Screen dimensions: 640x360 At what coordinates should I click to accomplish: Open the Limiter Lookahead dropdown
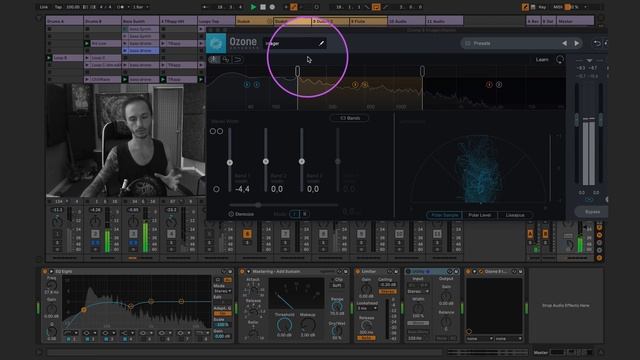tap(367, 308)
